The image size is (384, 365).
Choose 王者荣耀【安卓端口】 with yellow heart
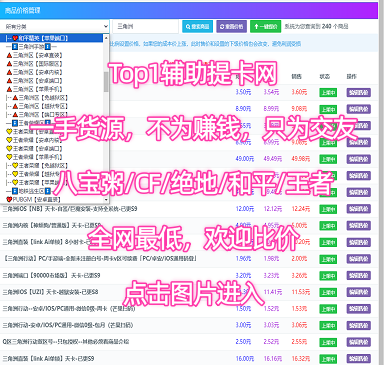point(52,148)
